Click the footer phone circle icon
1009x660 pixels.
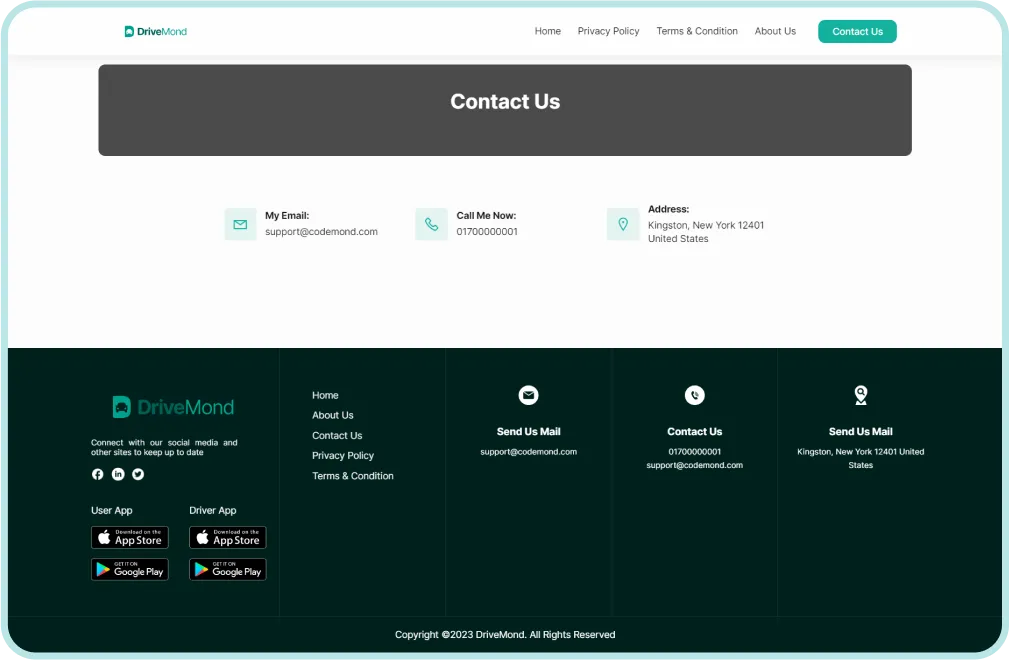pos(694,395)
